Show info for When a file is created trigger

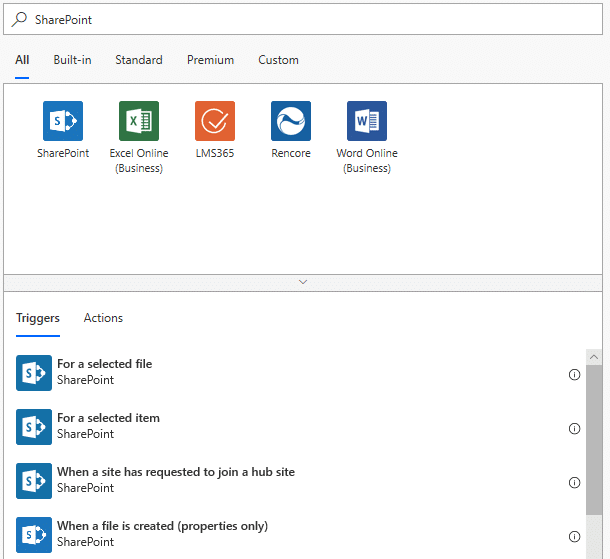574,537
